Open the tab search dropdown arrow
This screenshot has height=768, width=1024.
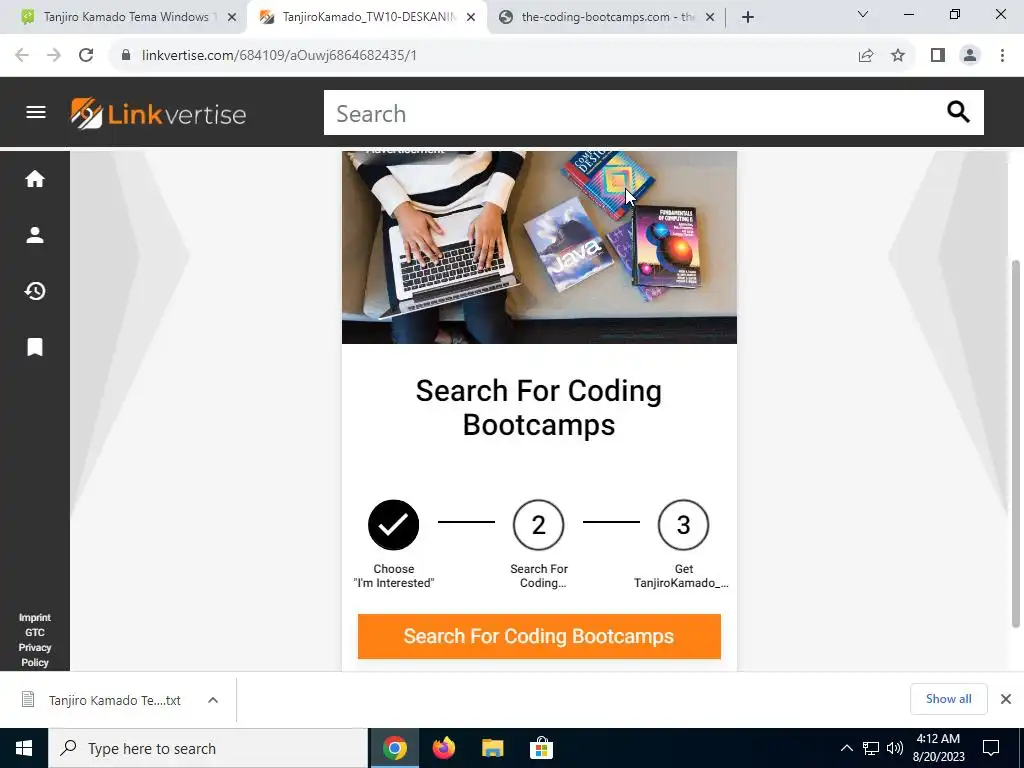click(x=863, y=14)
